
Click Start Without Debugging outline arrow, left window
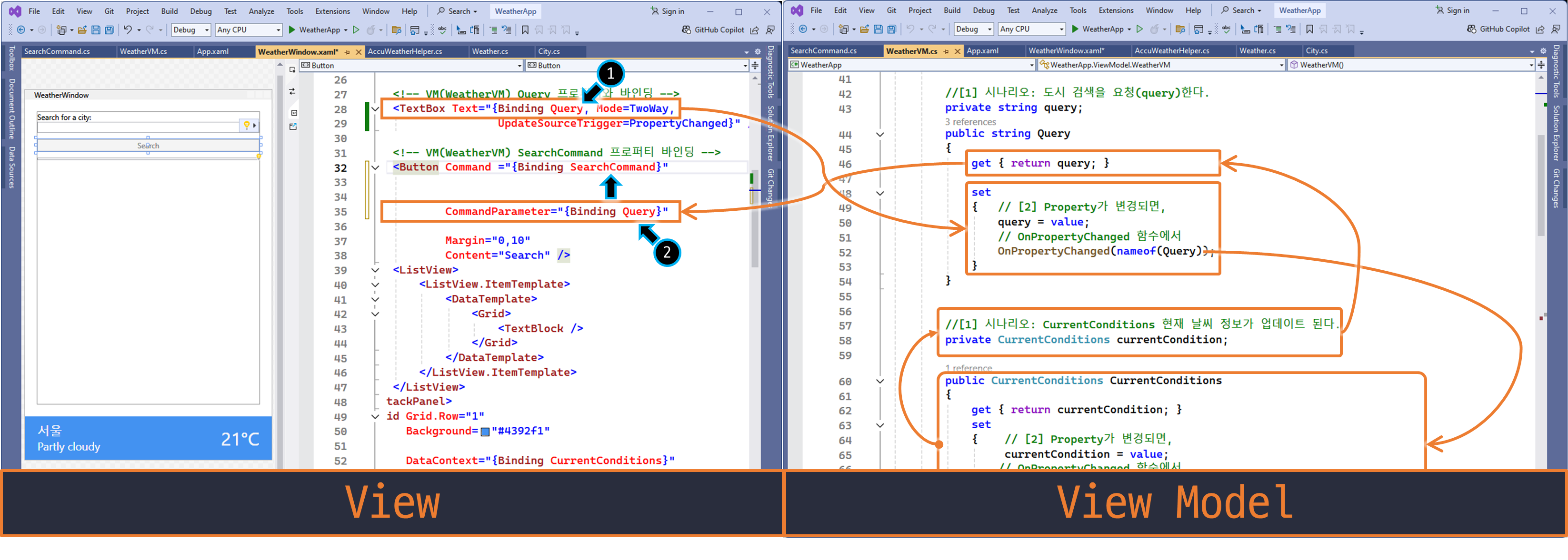click(x=356, y=30)
